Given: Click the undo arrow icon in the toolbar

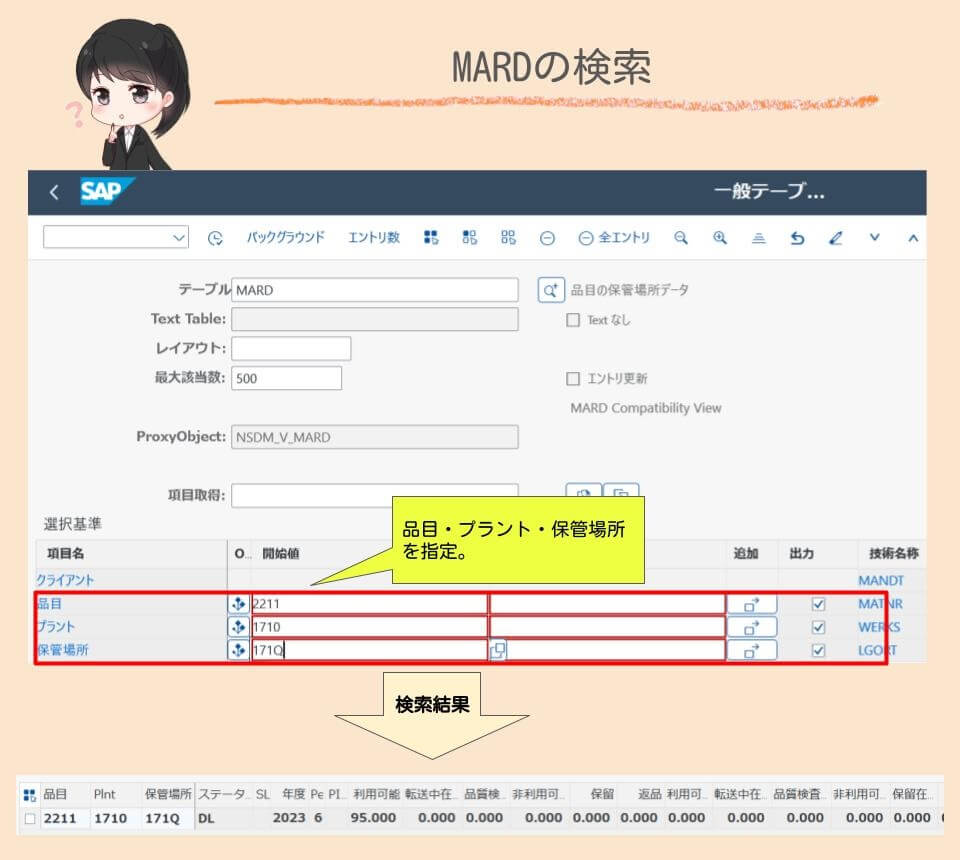Looking at the screenshot, I should click(x=800, y=237).
